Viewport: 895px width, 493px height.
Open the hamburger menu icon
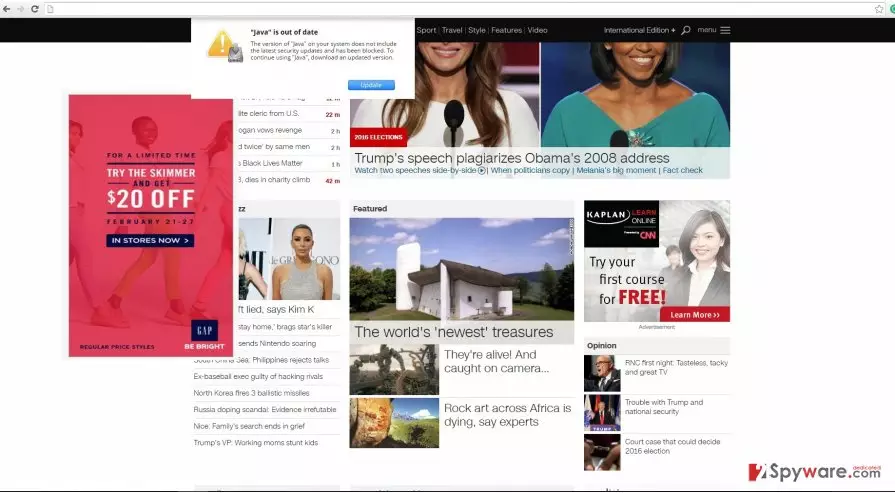725,30
